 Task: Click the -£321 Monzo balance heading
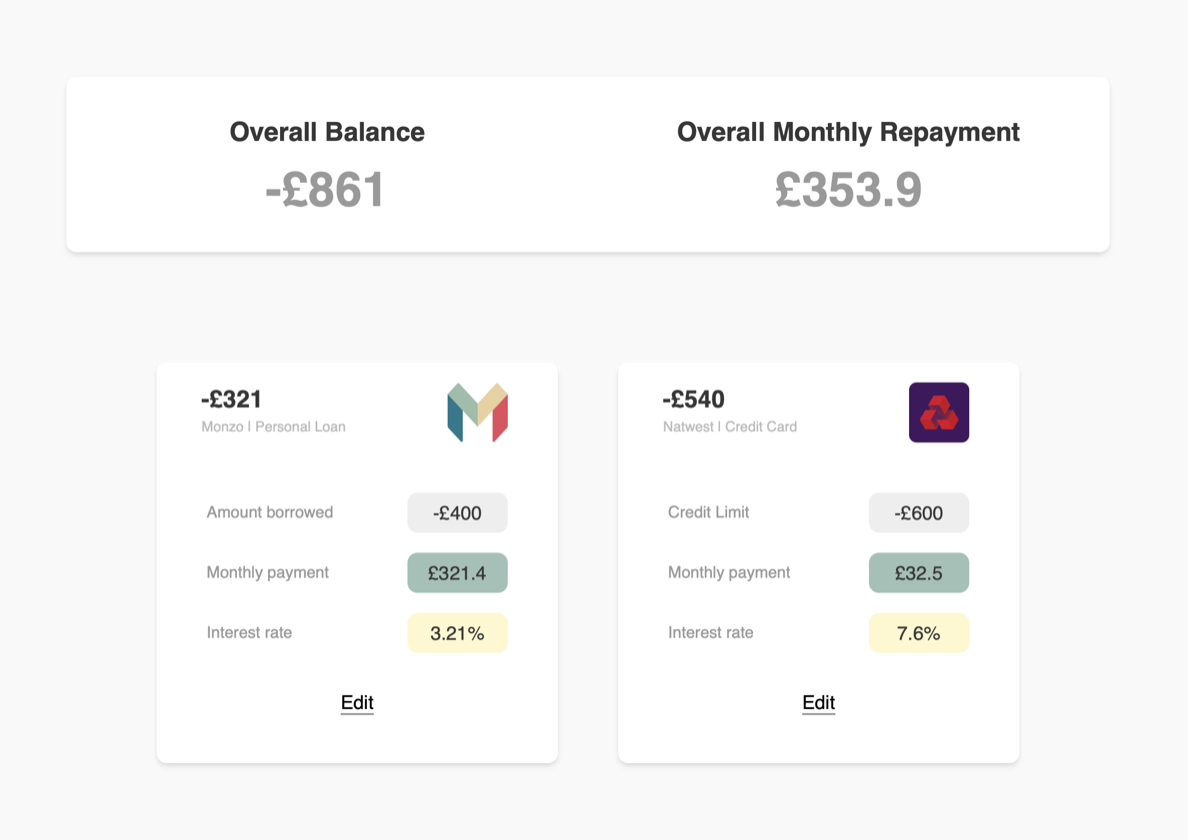pyautogui.click(x=231, y=399)
